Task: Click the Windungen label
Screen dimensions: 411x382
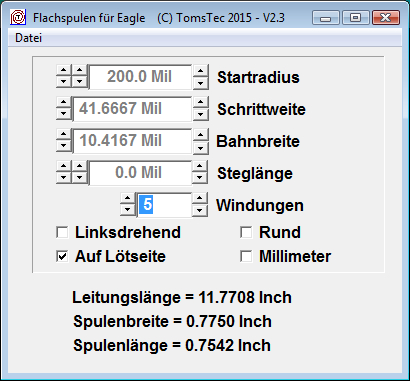Action: [x=260, y=206]
